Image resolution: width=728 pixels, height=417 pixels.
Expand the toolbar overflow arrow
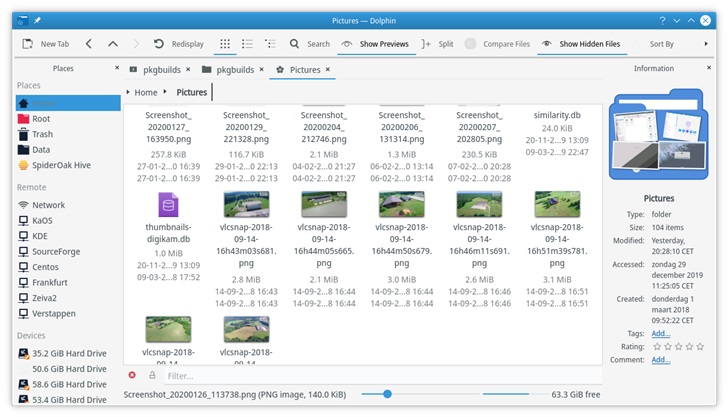click(x=706, y=44)
